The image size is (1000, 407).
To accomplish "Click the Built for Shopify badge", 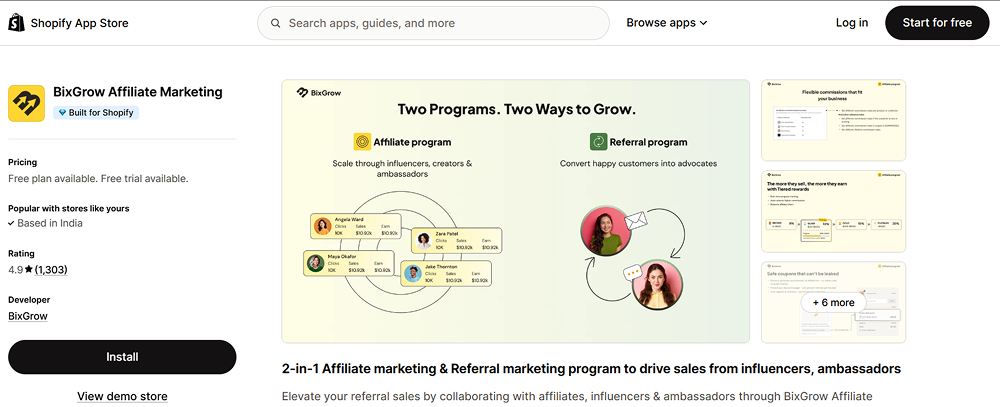I will [96, 112].
